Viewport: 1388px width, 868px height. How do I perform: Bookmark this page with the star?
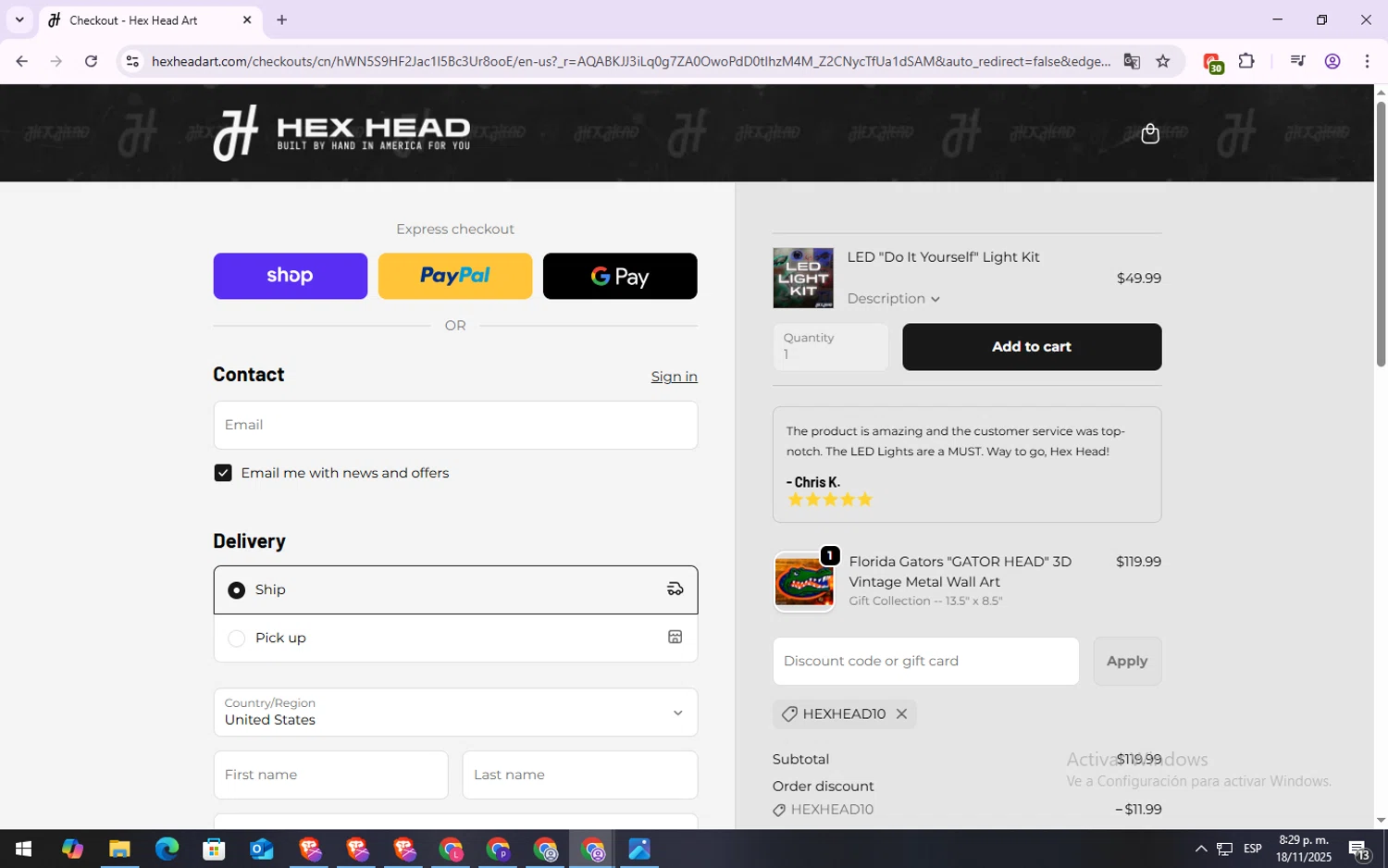1163,61
